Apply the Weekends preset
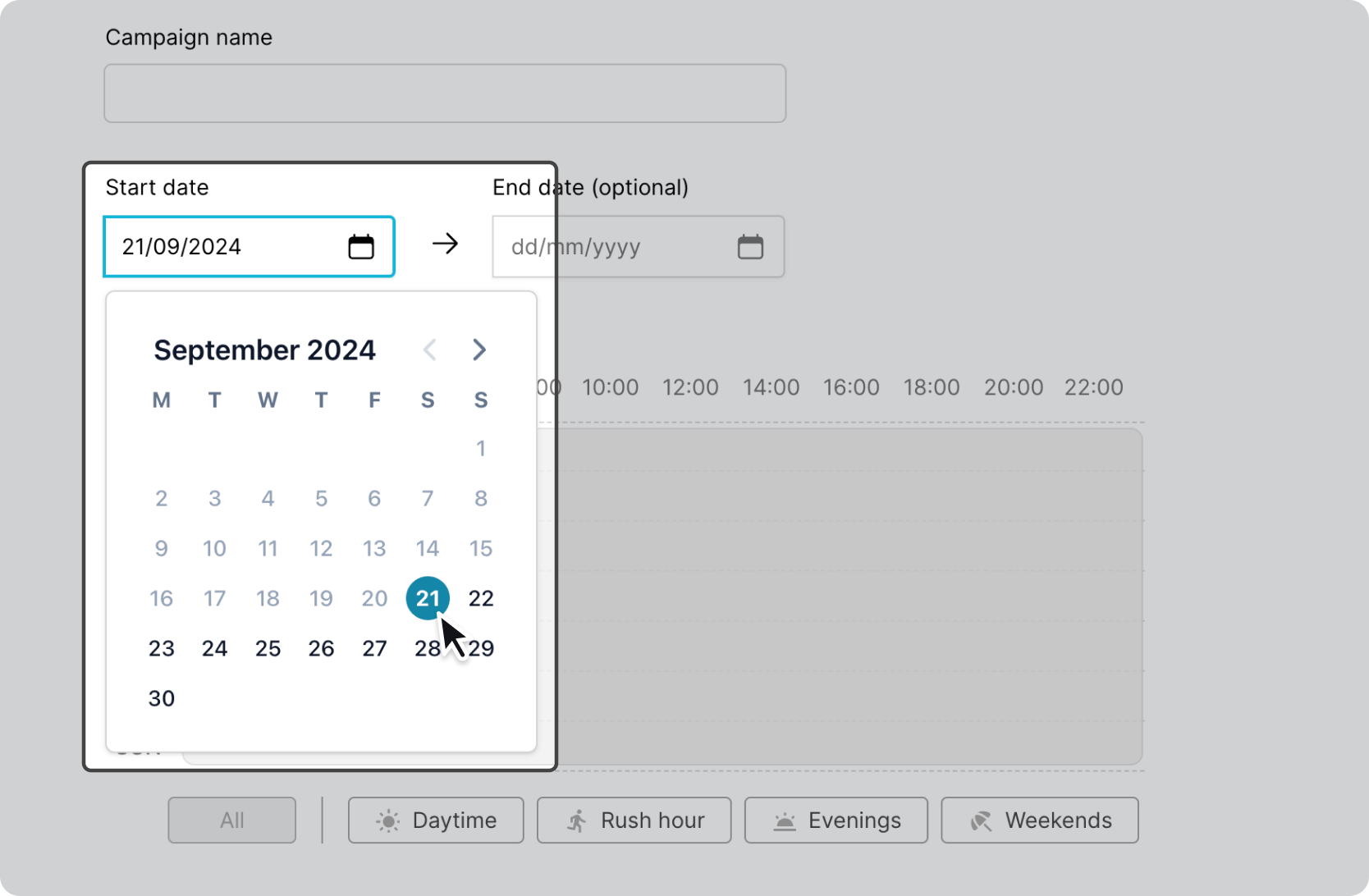This screenshot has width=1369, height=896. (1039, 821)
